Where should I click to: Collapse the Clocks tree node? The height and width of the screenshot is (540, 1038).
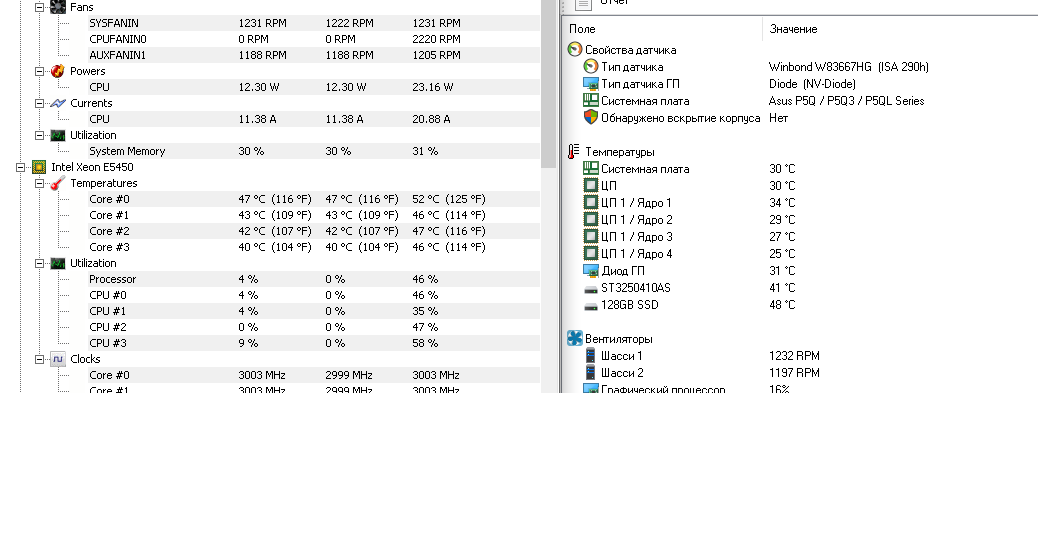pos(39,359)
